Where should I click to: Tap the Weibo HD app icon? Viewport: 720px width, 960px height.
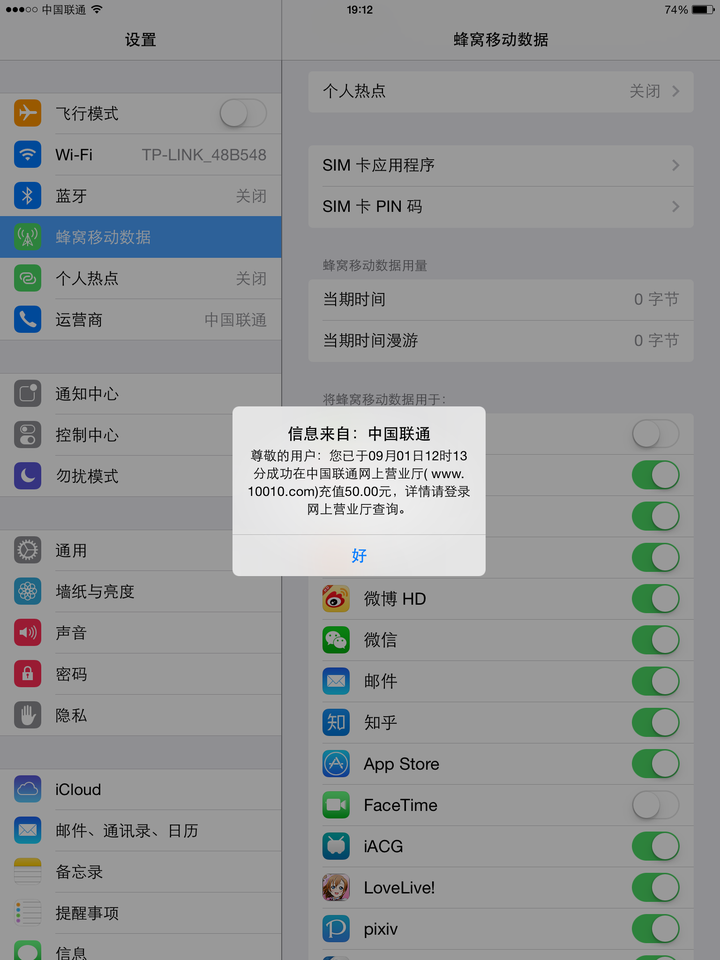click(336, 599)
